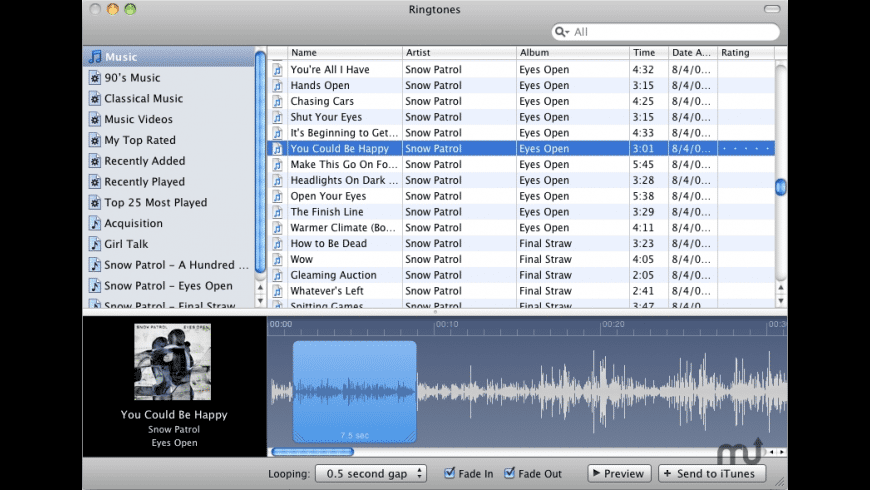This screenshot has height=490, width=870.
Task: Click the Recently Added playlist icon
Action: (95, 161)
